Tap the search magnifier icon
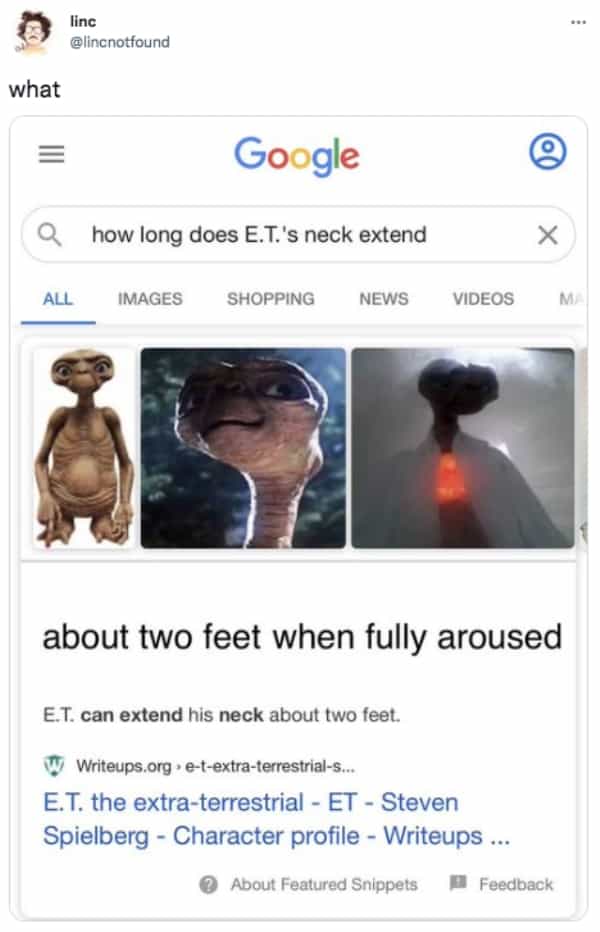The image size is (600, 932). pos(49,234)
